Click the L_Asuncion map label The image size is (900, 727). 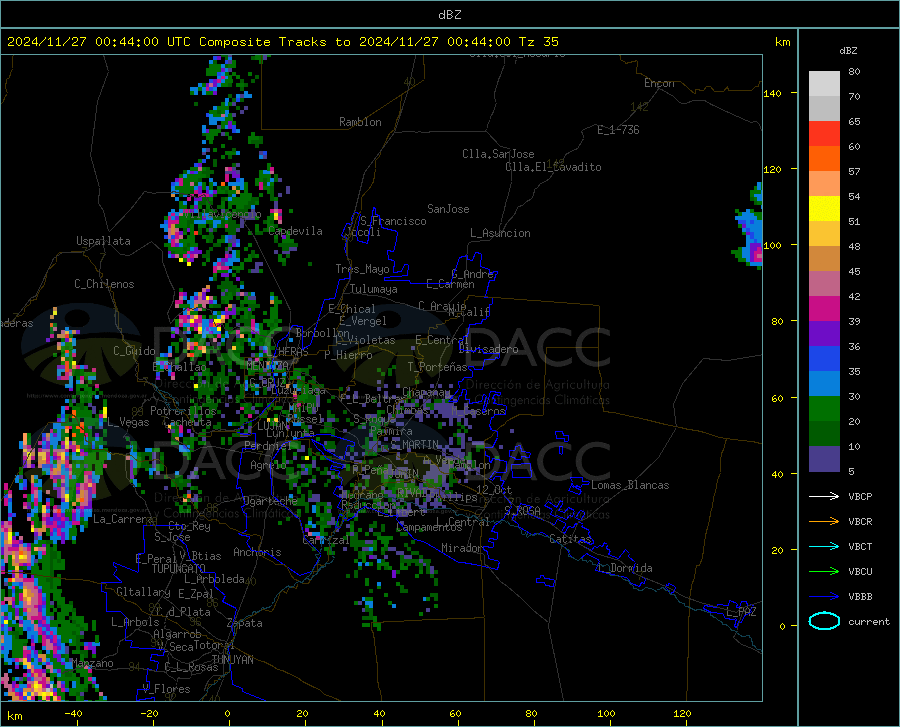500,233
